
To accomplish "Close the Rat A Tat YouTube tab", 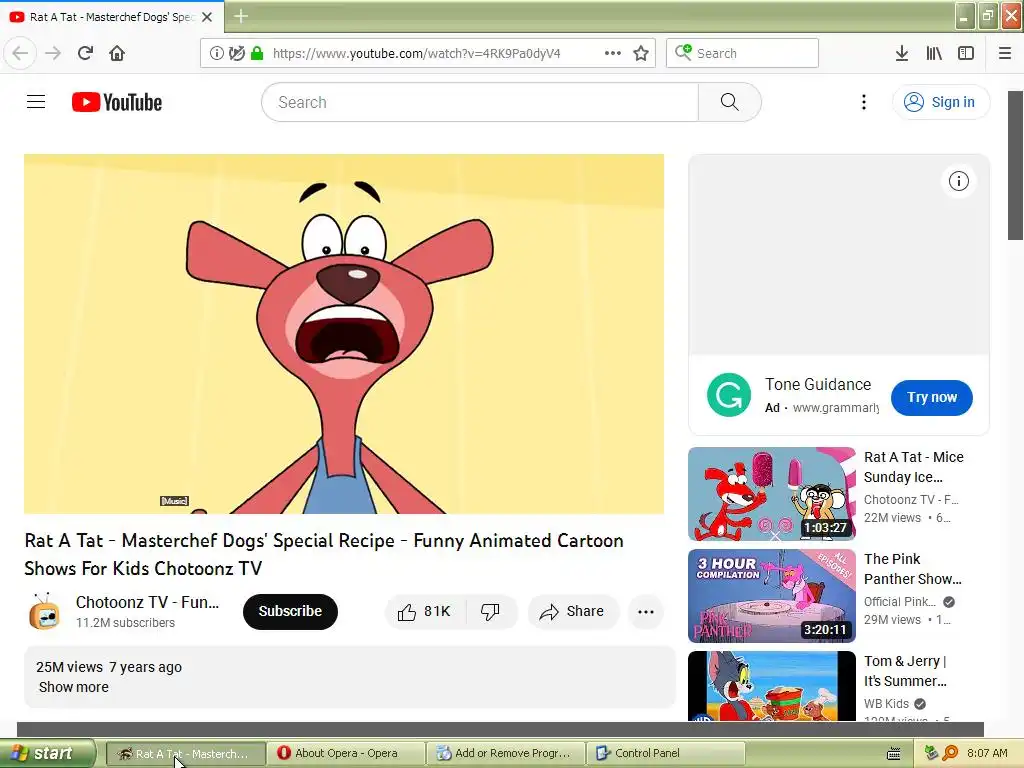I will (207, 17).
